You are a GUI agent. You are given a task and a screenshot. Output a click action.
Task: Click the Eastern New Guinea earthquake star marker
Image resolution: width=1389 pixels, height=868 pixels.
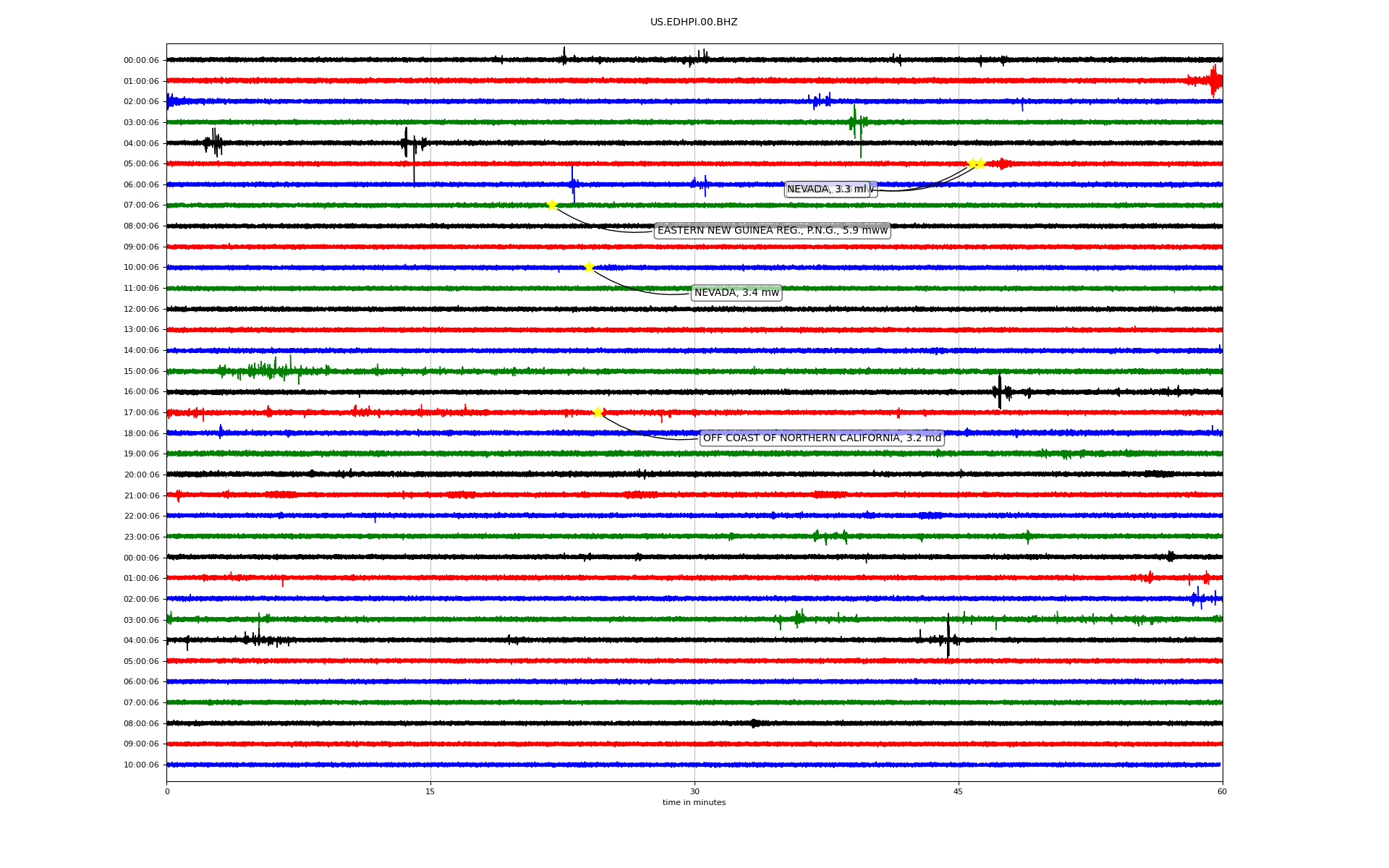551,205
